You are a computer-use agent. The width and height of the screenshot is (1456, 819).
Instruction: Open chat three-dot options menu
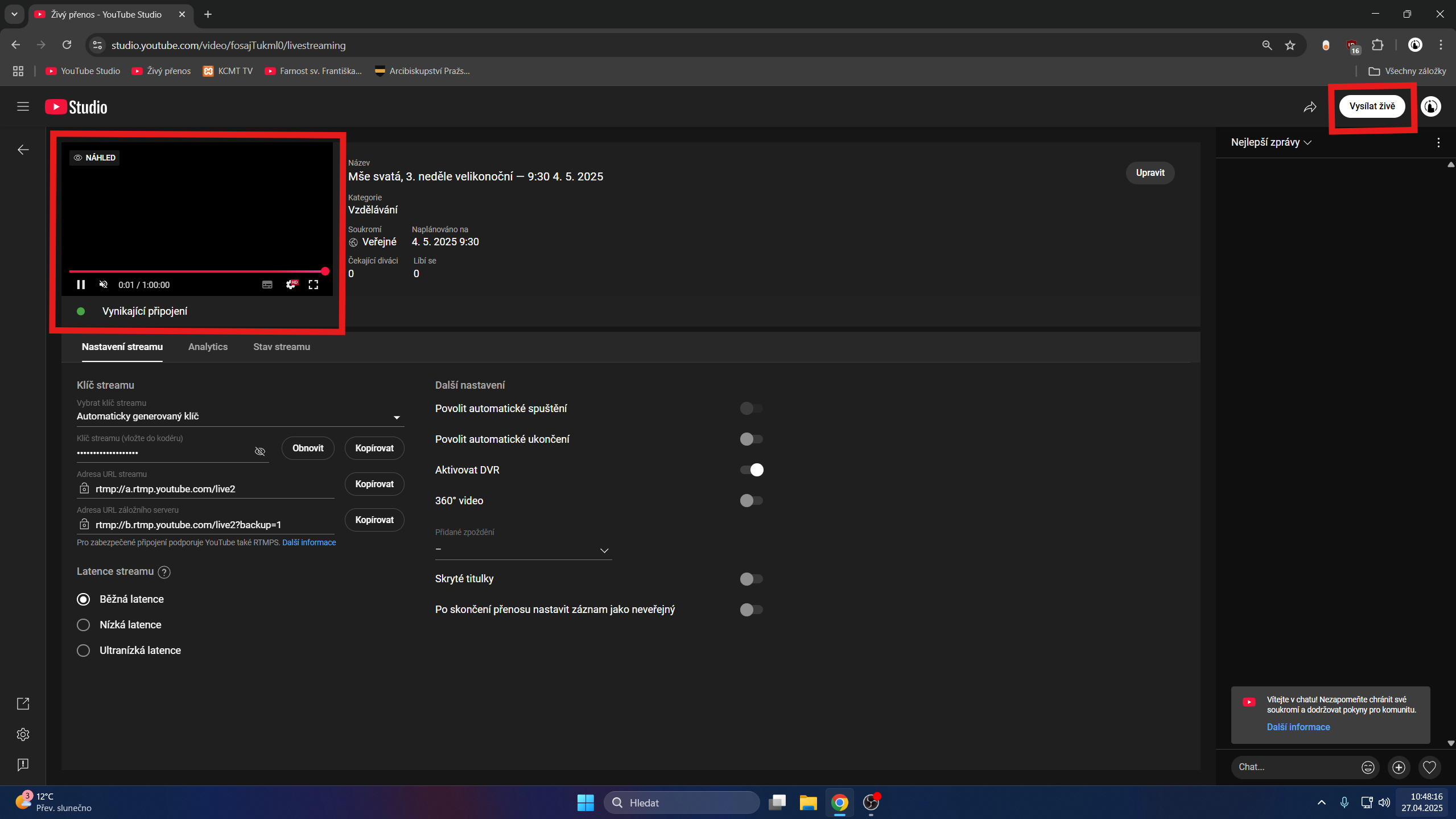[x=1438, y=143]
